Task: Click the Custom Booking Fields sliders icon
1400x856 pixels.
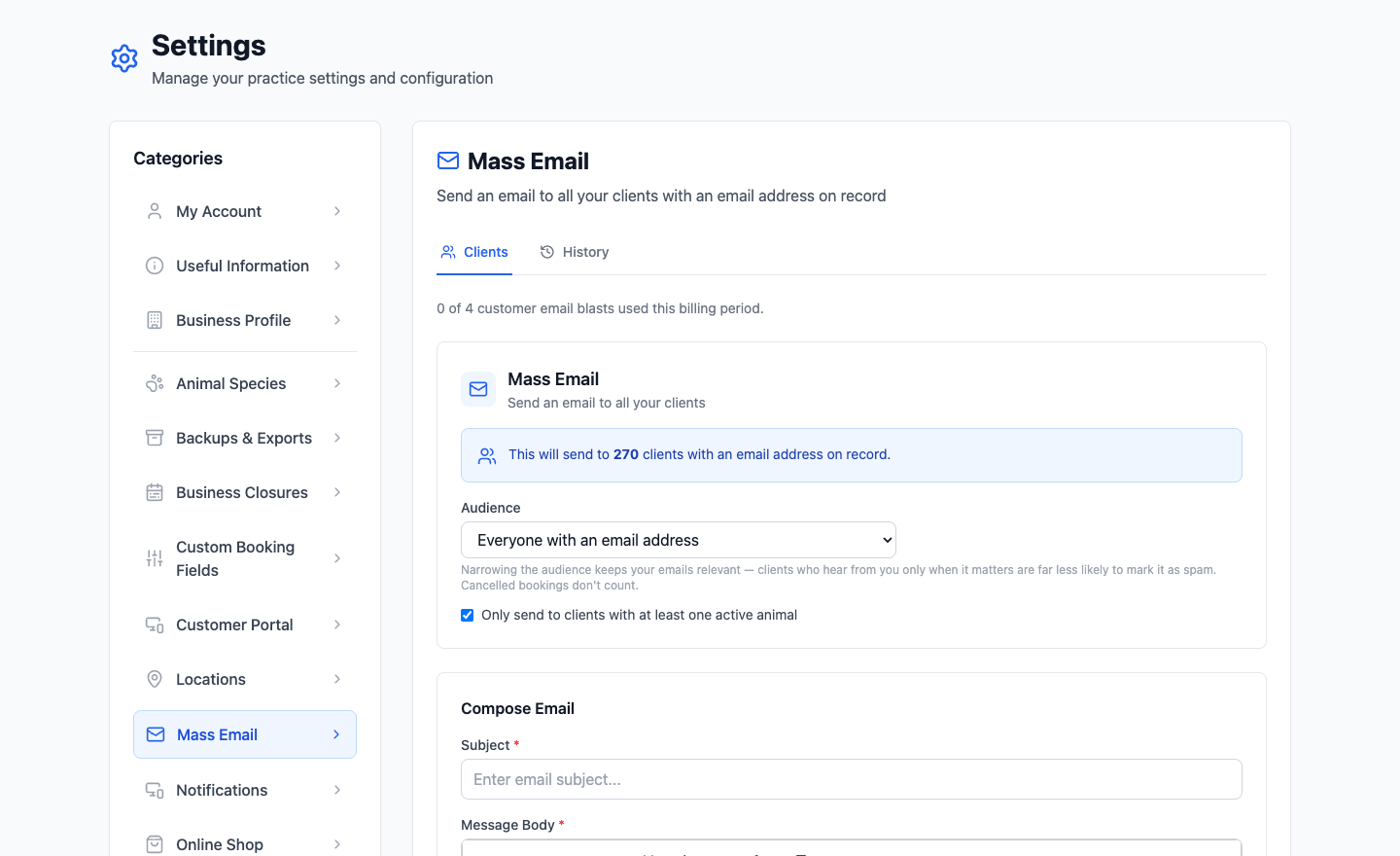Action: [x=155, y=558]
